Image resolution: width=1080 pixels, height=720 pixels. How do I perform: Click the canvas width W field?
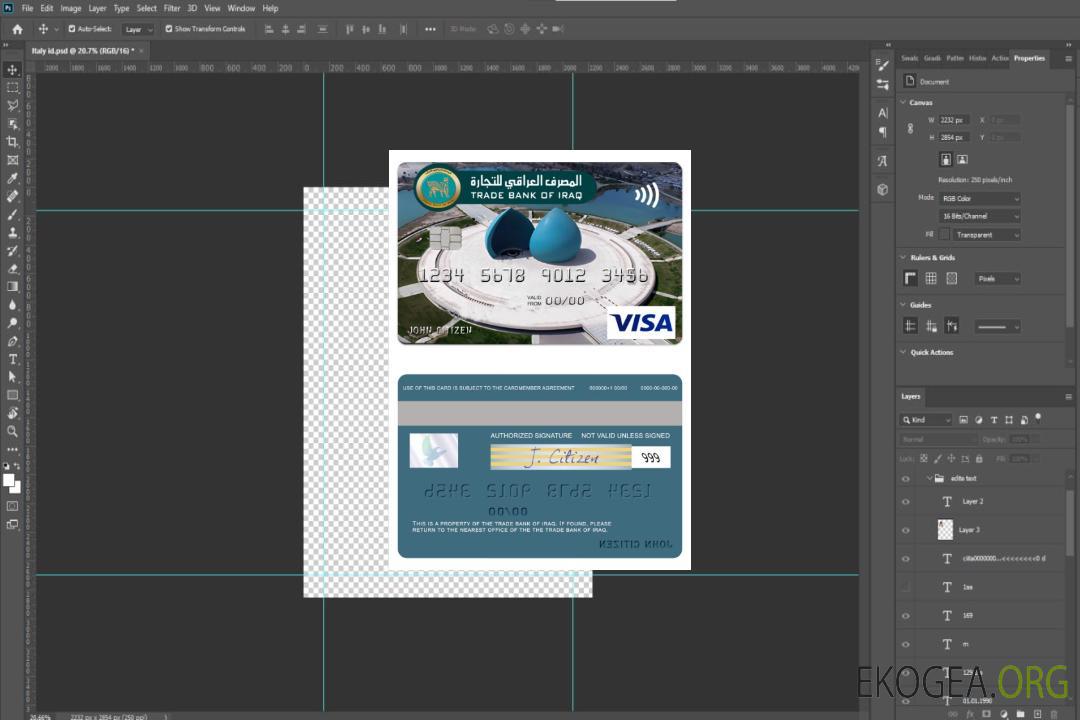[954, 120]
